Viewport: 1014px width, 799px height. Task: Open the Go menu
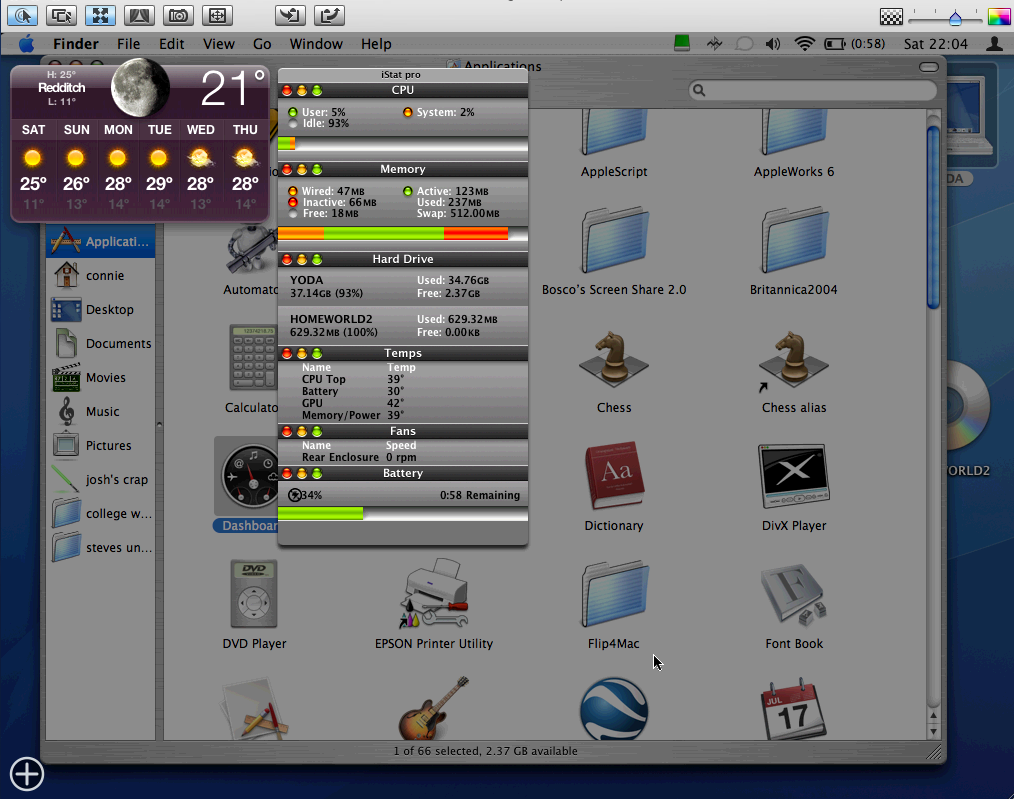262,44
